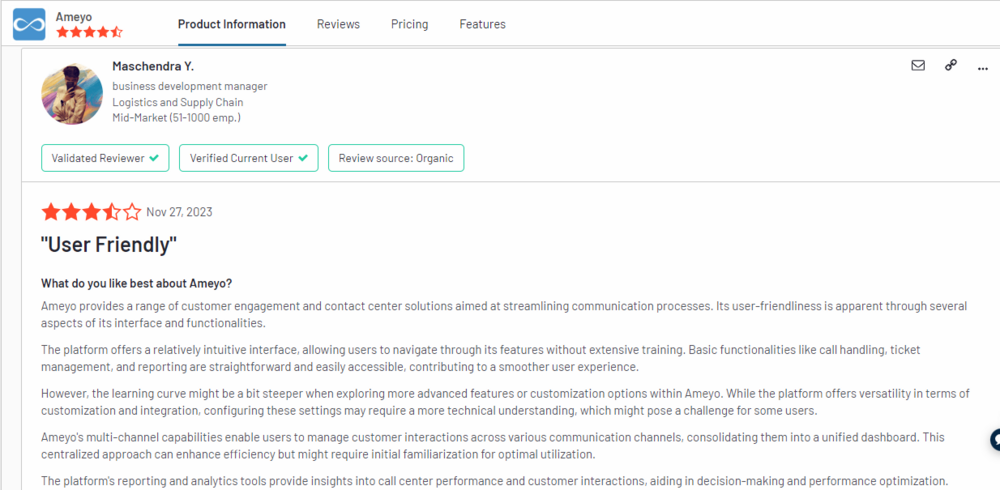Open the "User Friendly" review title

109,245
